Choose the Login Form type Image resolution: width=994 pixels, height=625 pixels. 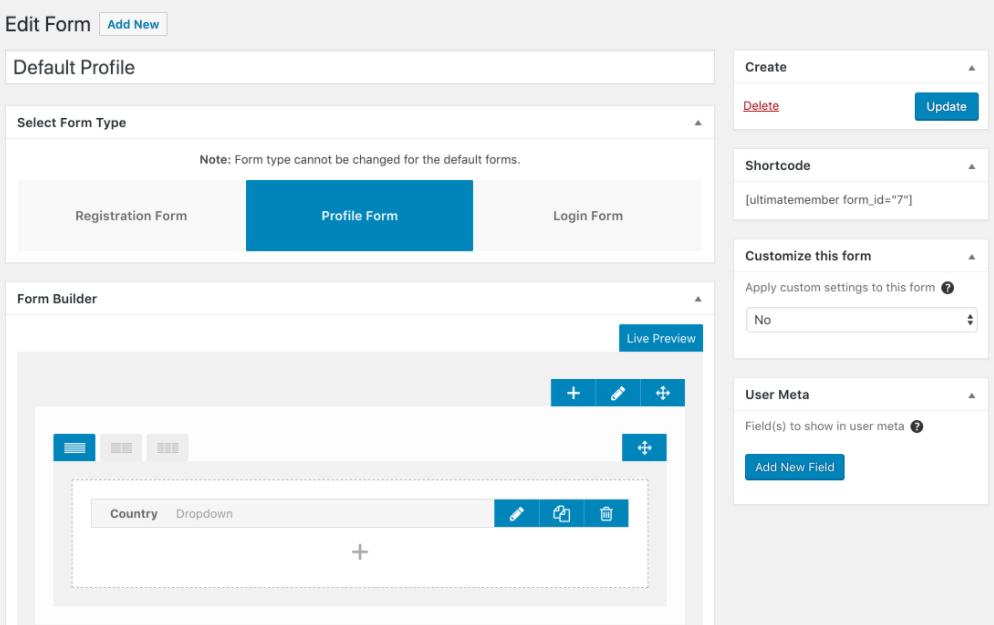[588, 216]
